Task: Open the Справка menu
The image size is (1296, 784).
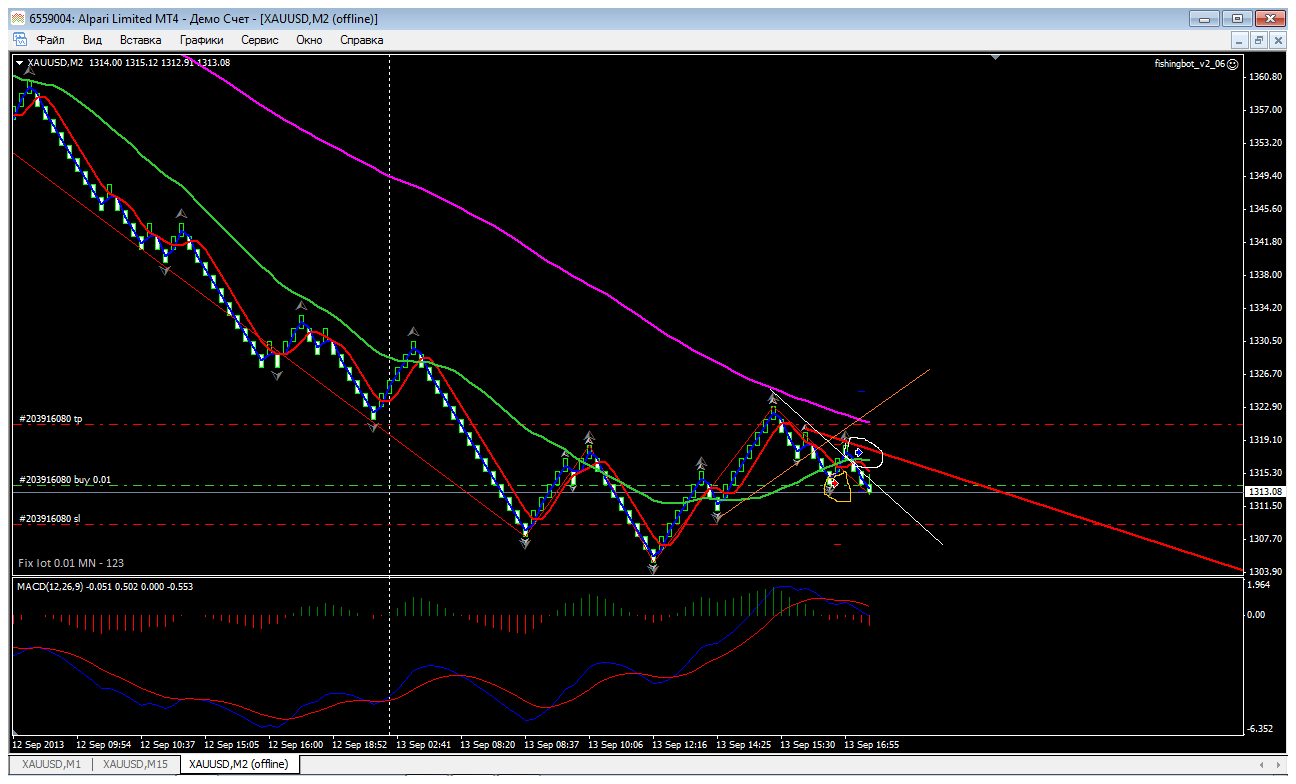Action: 361,40
